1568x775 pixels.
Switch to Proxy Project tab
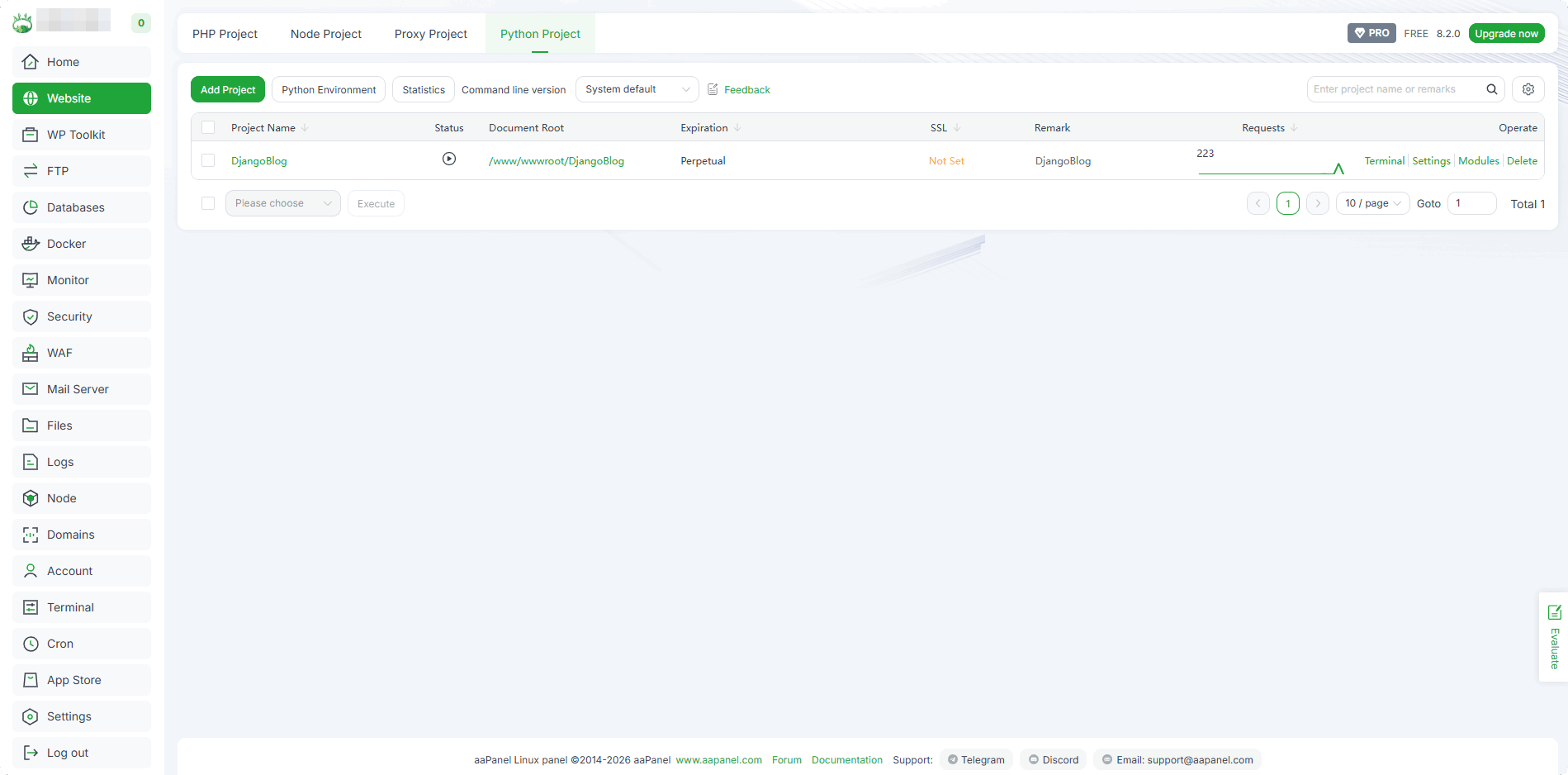(431, 34)
